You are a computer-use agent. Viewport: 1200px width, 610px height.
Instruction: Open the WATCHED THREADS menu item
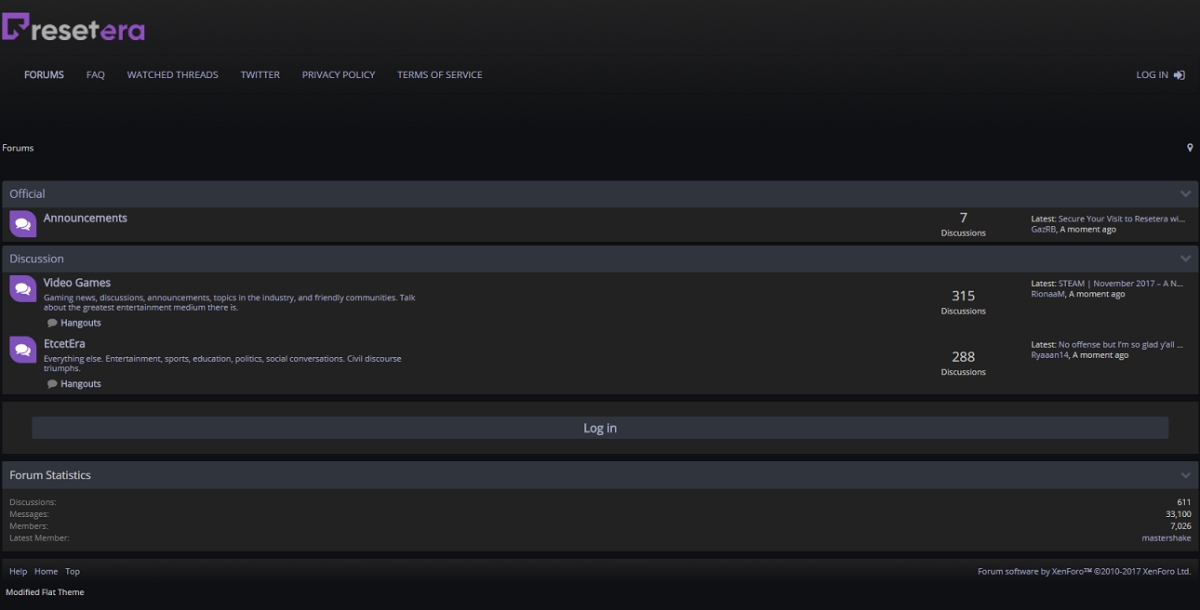coord(172,74)
